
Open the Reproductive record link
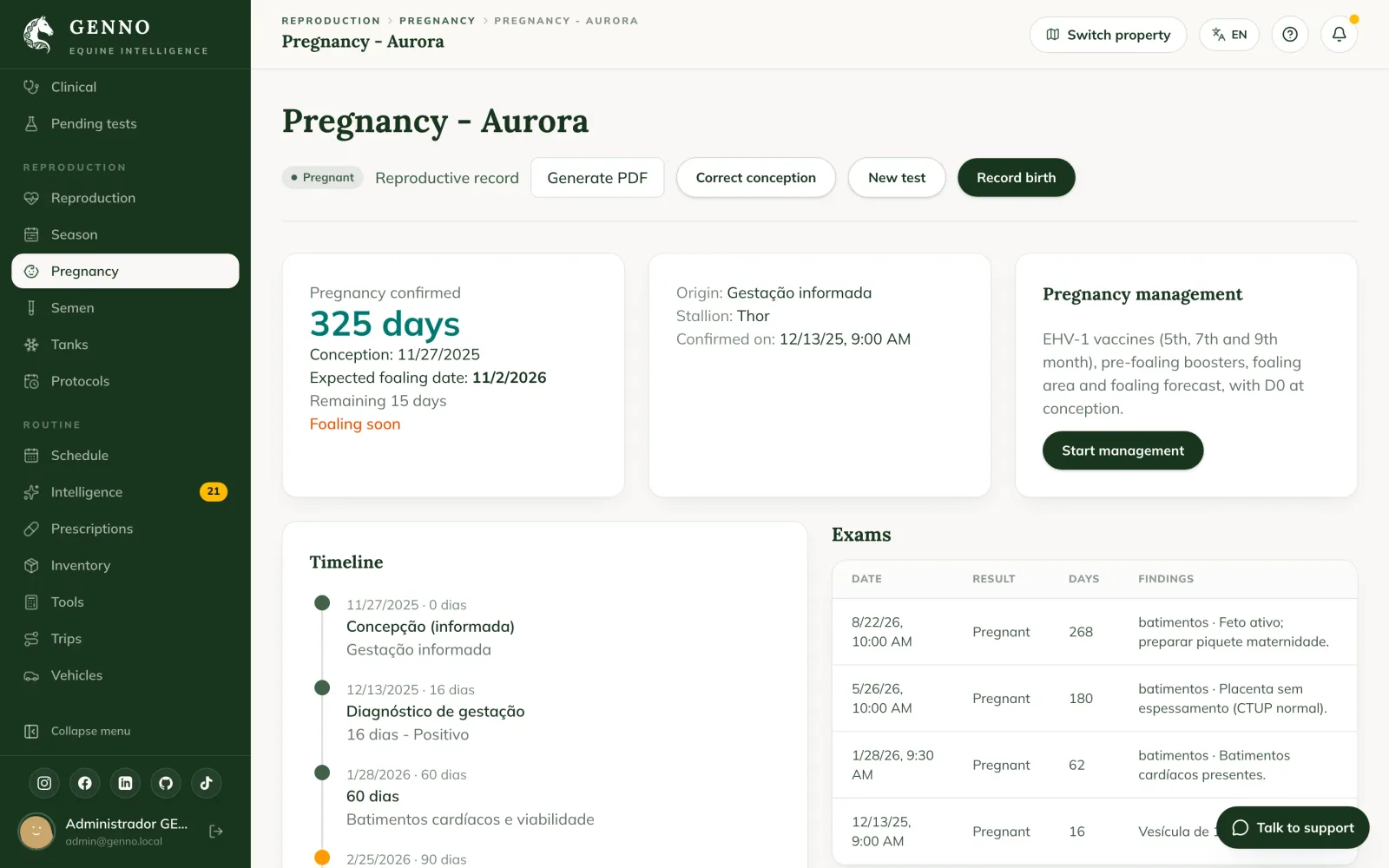coord(447,178)
